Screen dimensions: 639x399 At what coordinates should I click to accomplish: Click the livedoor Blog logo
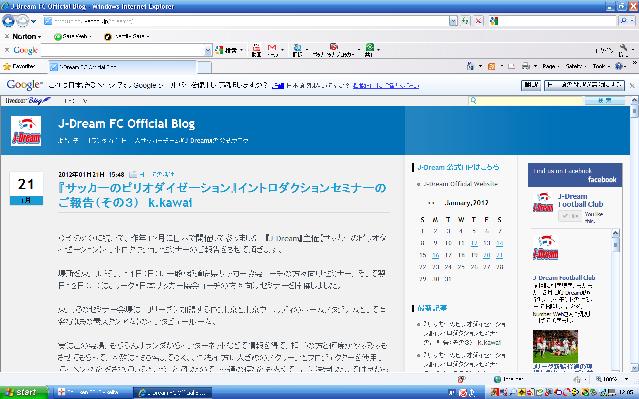[28, 101]
